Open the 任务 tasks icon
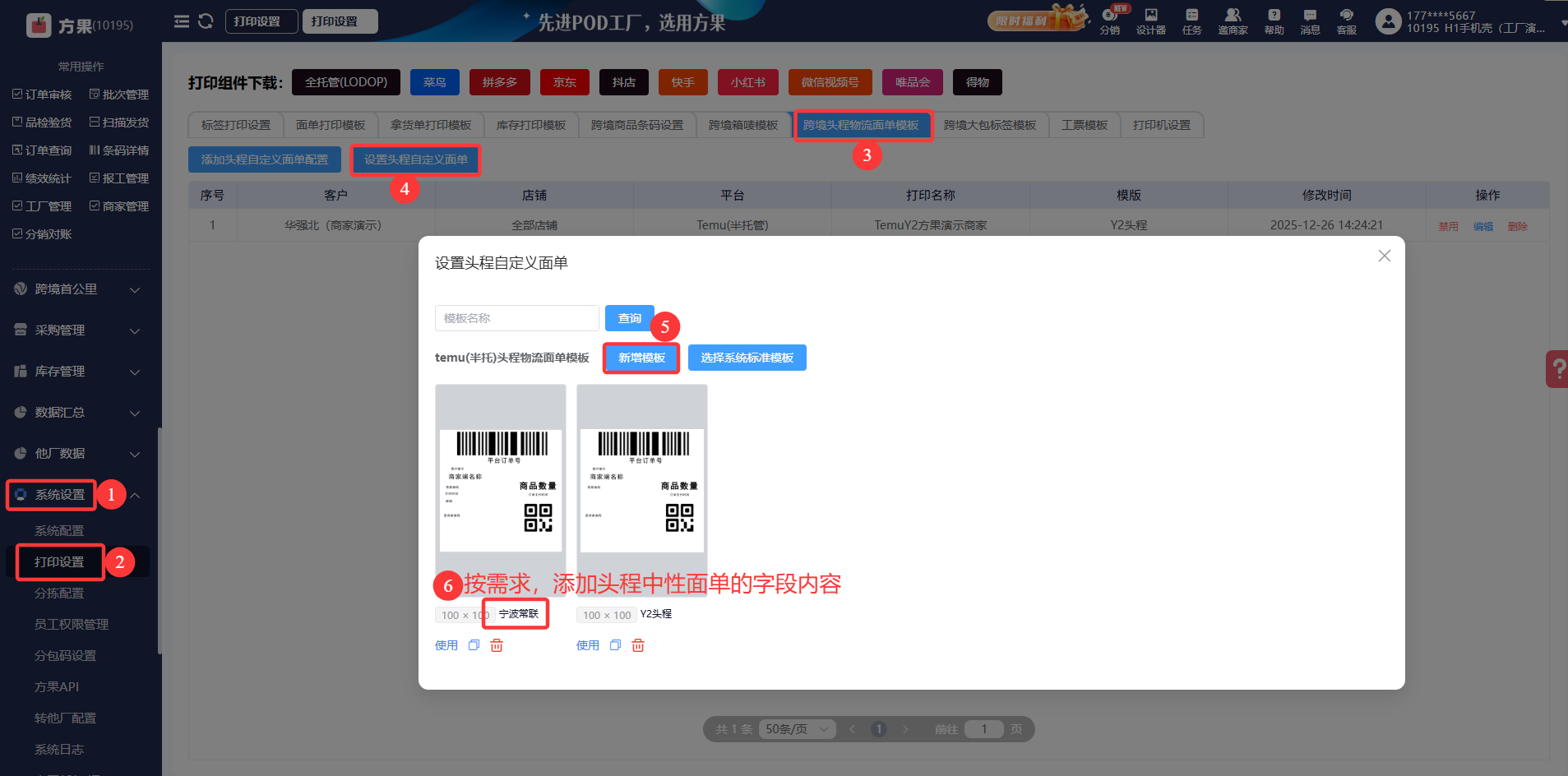 [1191, 21]
